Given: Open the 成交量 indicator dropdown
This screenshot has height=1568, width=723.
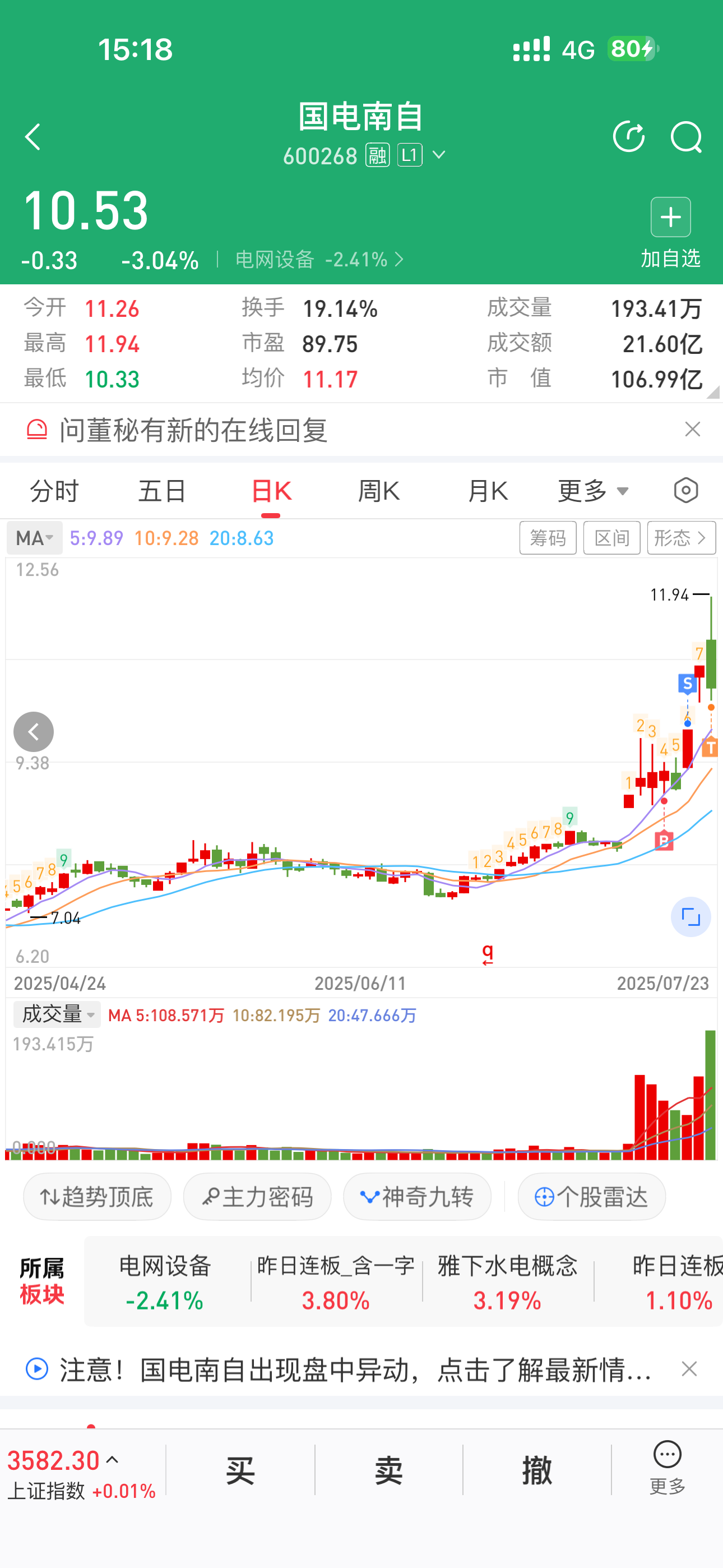Looking at the screenshot, I should tap(57, 1014).
